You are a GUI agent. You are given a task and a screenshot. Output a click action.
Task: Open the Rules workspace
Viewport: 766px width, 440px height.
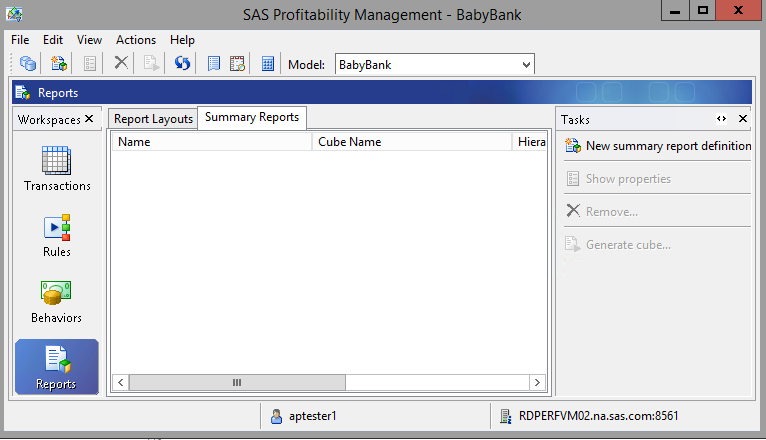point(57,235)
